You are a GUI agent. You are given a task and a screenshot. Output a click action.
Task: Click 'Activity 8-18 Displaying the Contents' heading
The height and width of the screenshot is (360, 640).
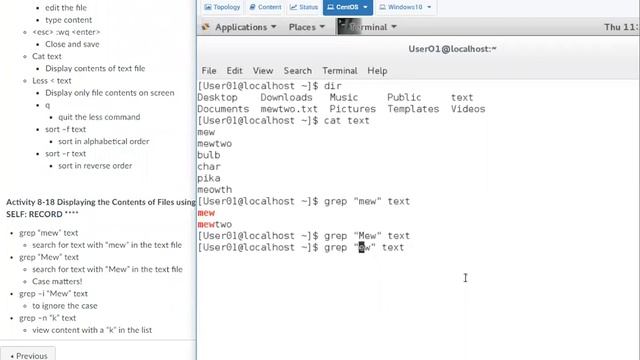(101, 202)
